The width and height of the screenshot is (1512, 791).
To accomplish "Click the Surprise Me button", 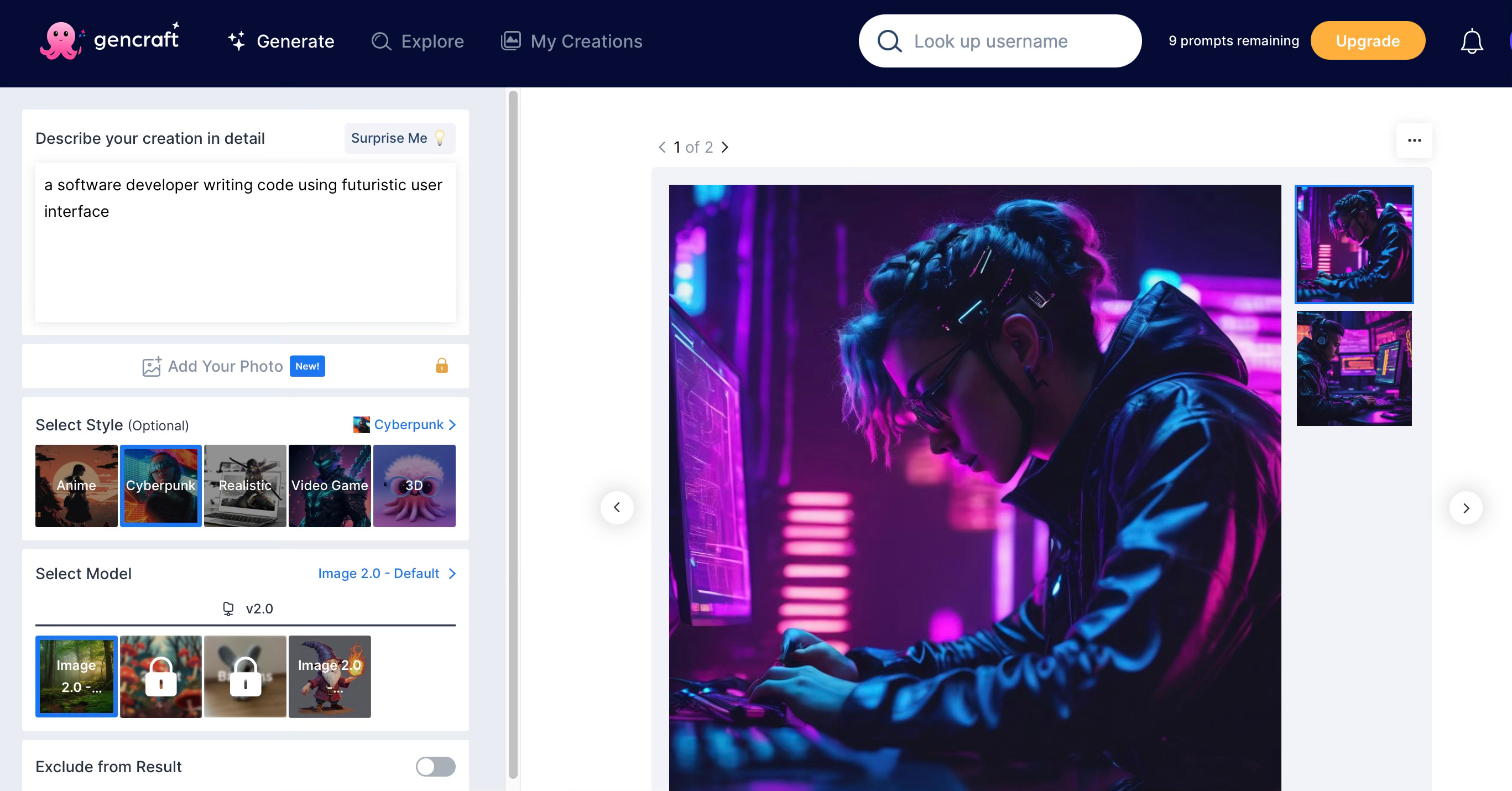I will (399, 138).
